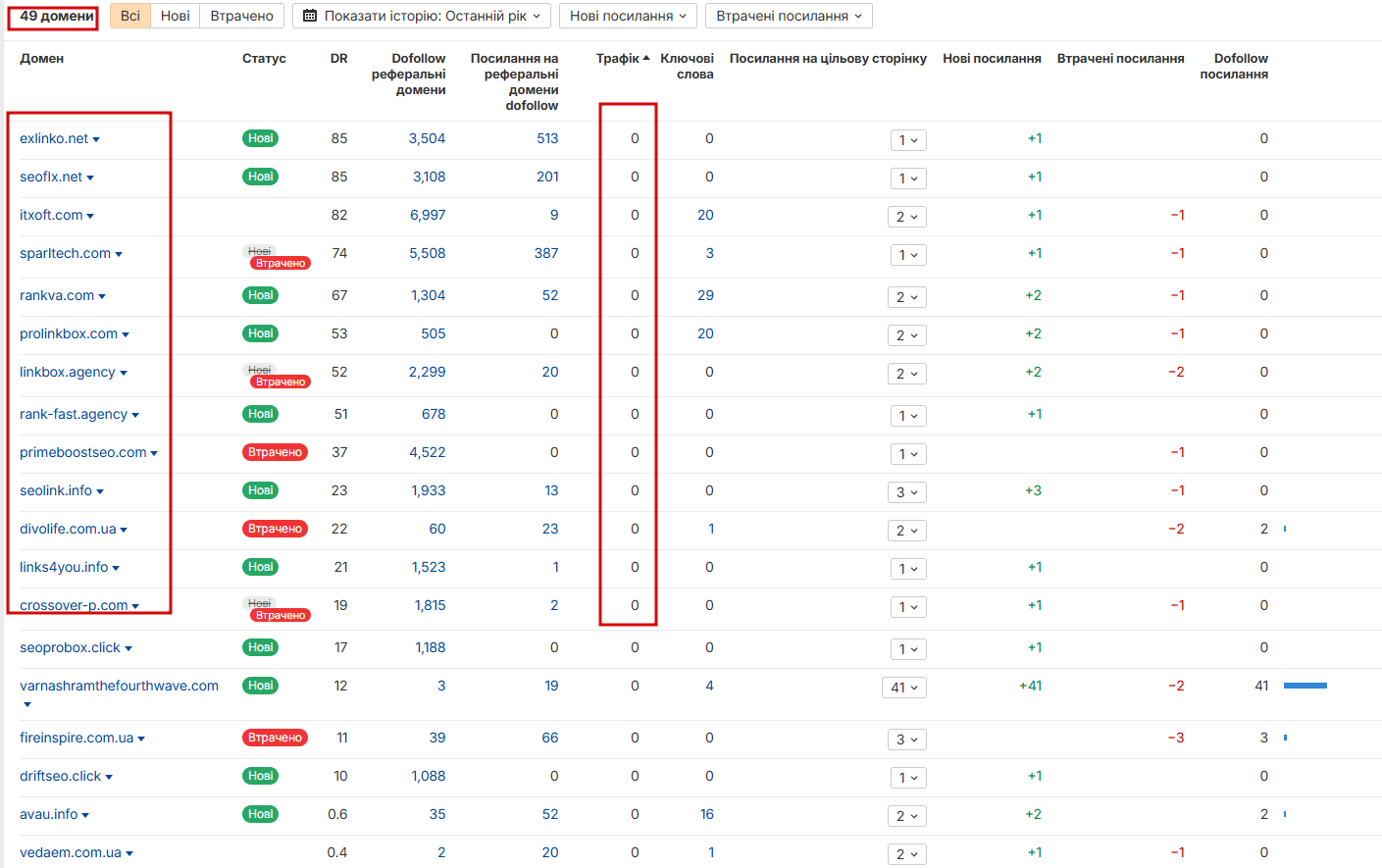This screenshot has width=1382, height=868.
Task: Click 4,522 dofollow domains for primeboostseo.com
Action: [427, 452]
